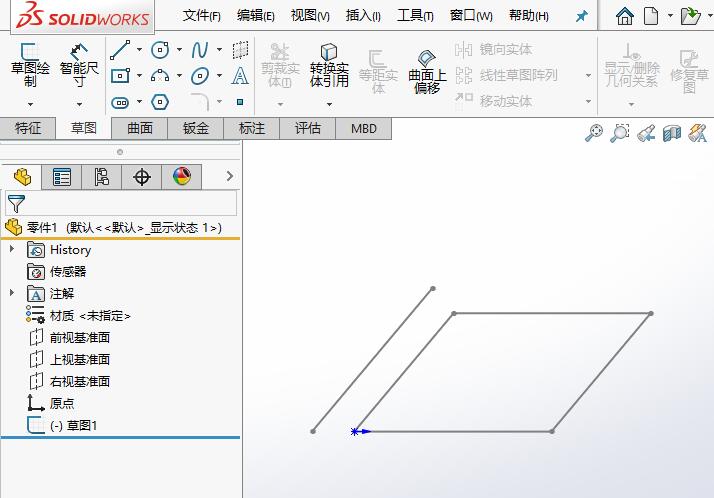Pin the menu bar with pushpin
The width and height of the screenshot is (714, 498).
(x=581, y=16)
